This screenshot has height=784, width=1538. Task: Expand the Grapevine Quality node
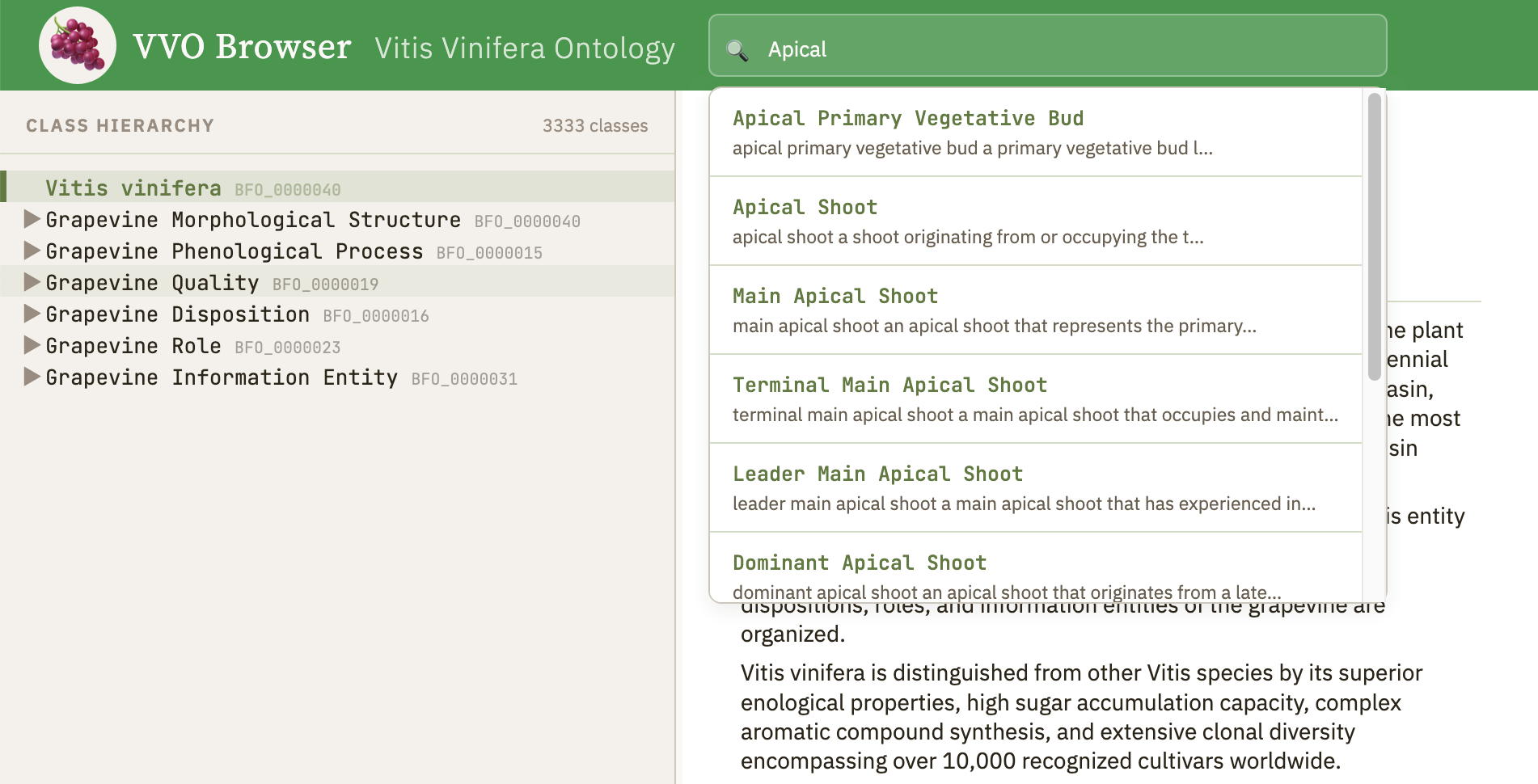[31, 283]
